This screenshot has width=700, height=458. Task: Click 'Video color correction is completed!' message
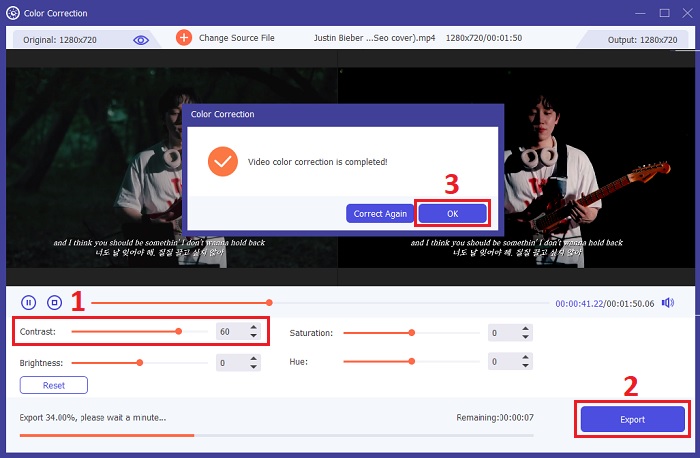coord(317,162)
